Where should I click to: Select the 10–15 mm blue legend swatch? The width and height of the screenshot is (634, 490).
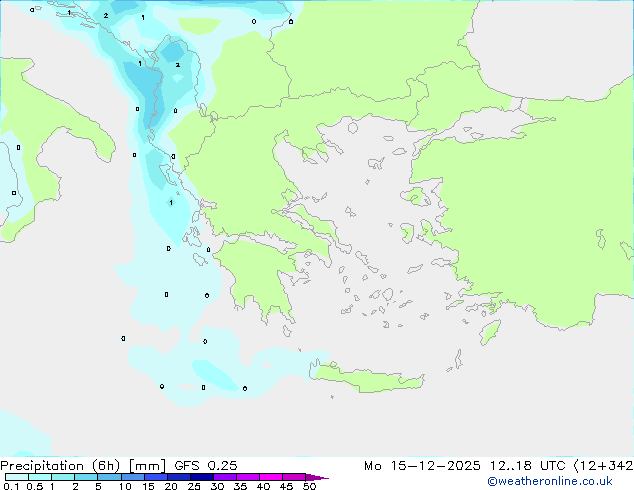pos(132,477)
